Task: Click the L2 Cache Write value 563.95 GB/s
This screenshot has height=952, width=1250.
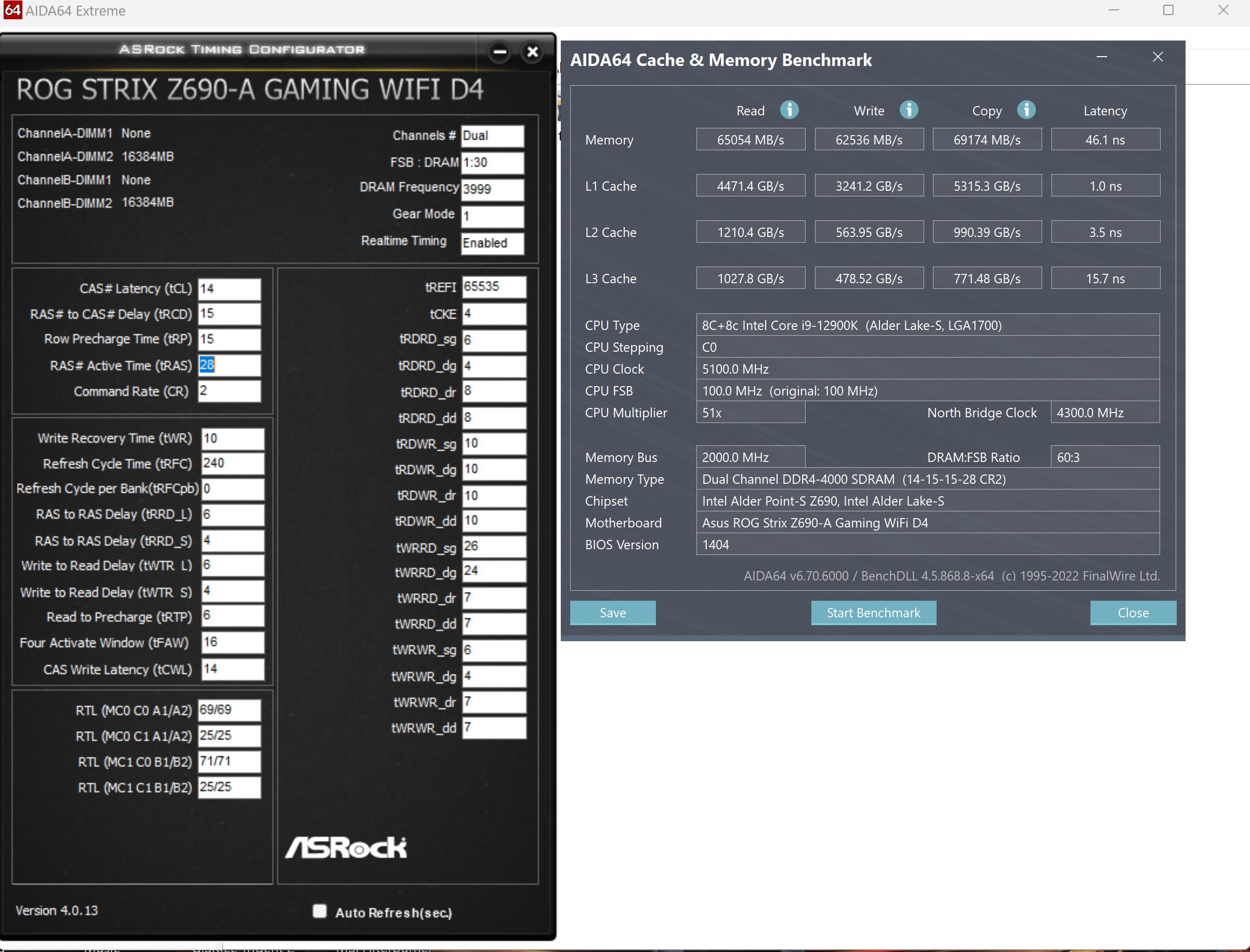Action: (869, 232)
